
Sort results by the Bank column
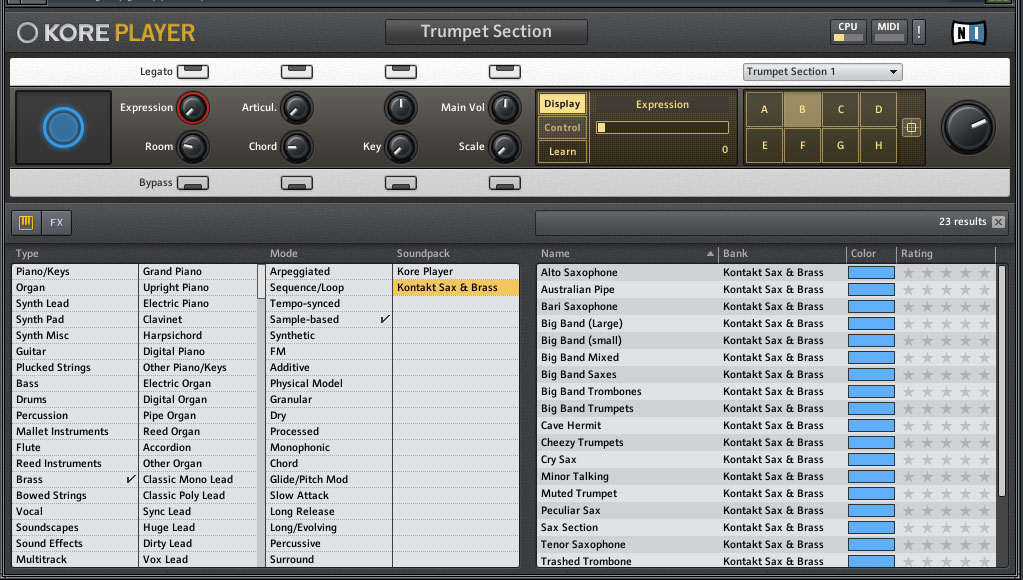point(781,254)
